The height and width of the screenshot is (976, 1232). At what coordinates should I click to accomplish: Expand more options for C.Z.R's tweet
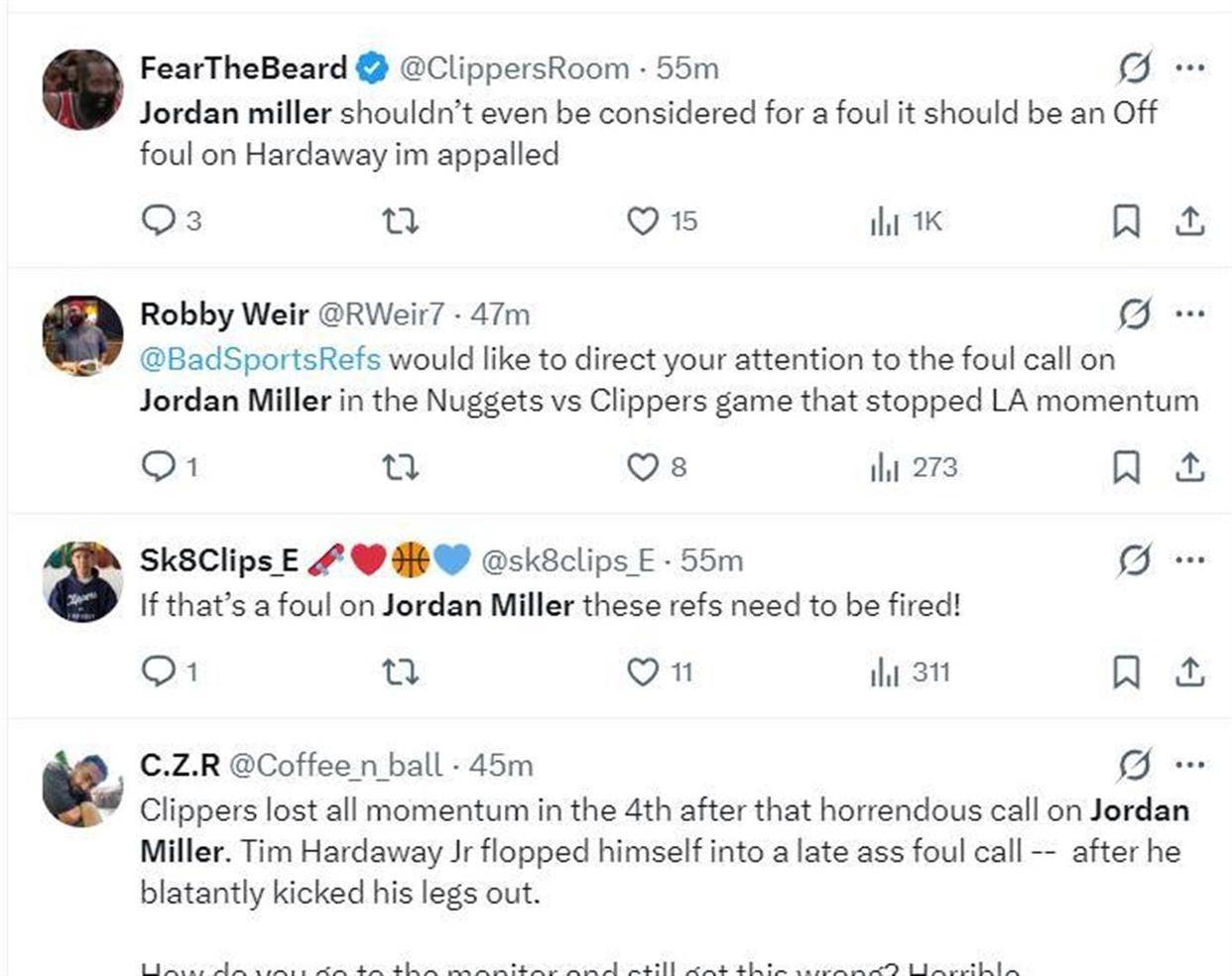[x=1189, y=765]
